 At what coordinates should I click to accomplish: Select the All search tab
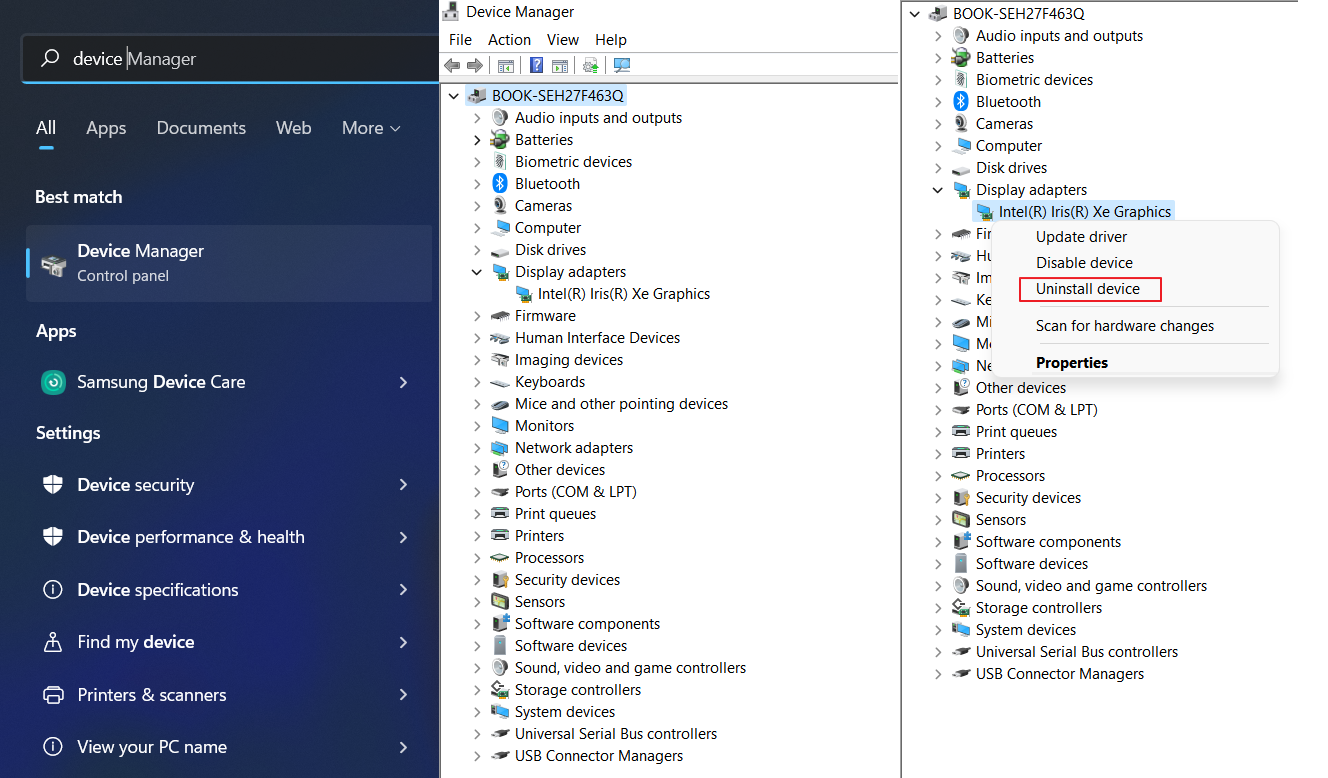pos(46,128)
